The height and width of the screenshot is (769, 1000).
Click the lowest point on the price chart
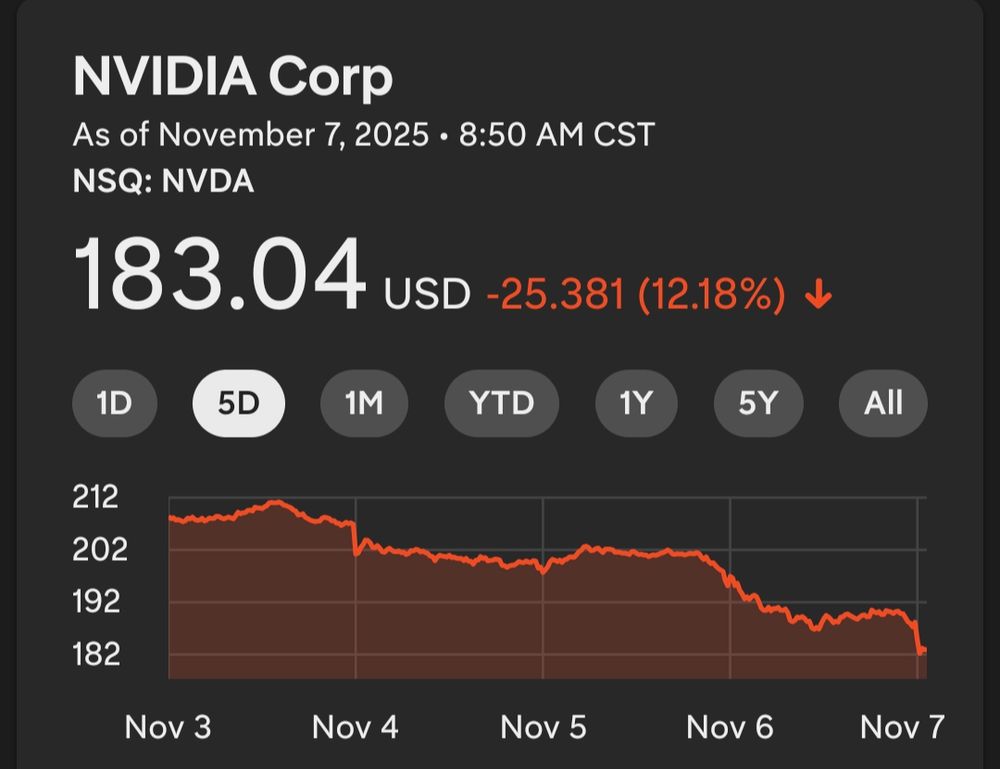[919, 654]
